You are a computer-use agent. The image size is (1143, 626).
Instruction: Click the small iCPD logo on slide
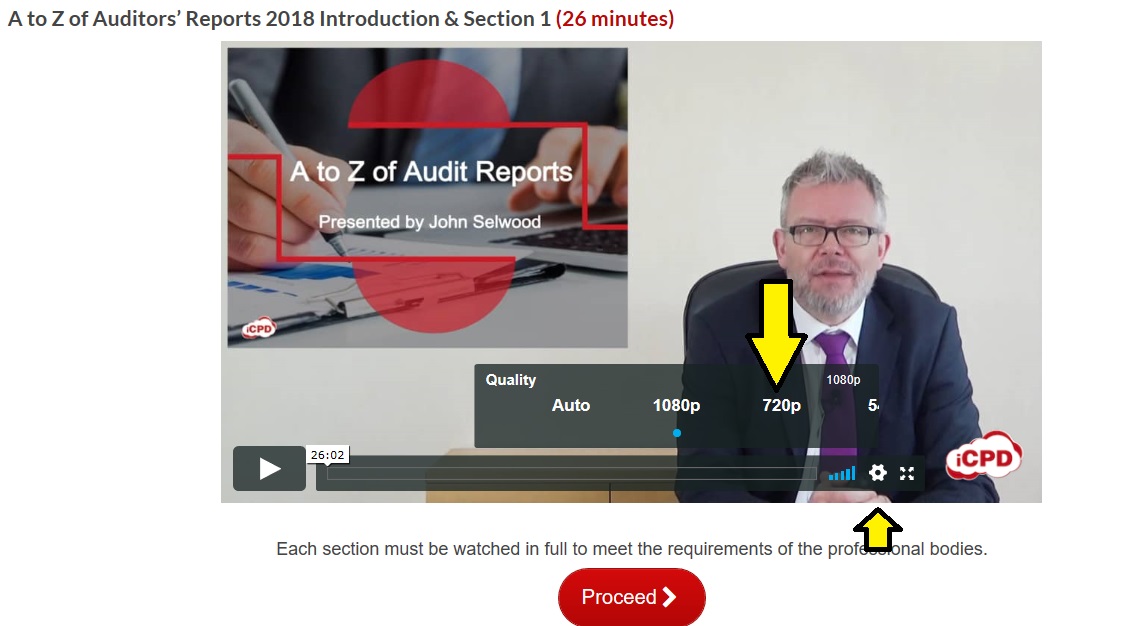click(x=260, y=329)
